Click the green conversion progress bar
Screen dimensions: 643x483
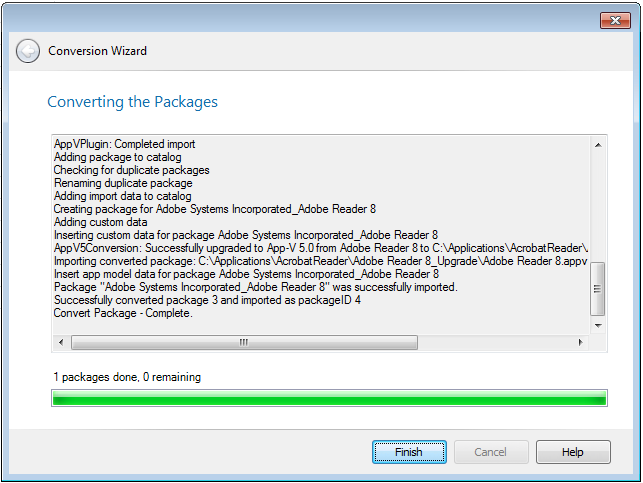coord(329,400)
